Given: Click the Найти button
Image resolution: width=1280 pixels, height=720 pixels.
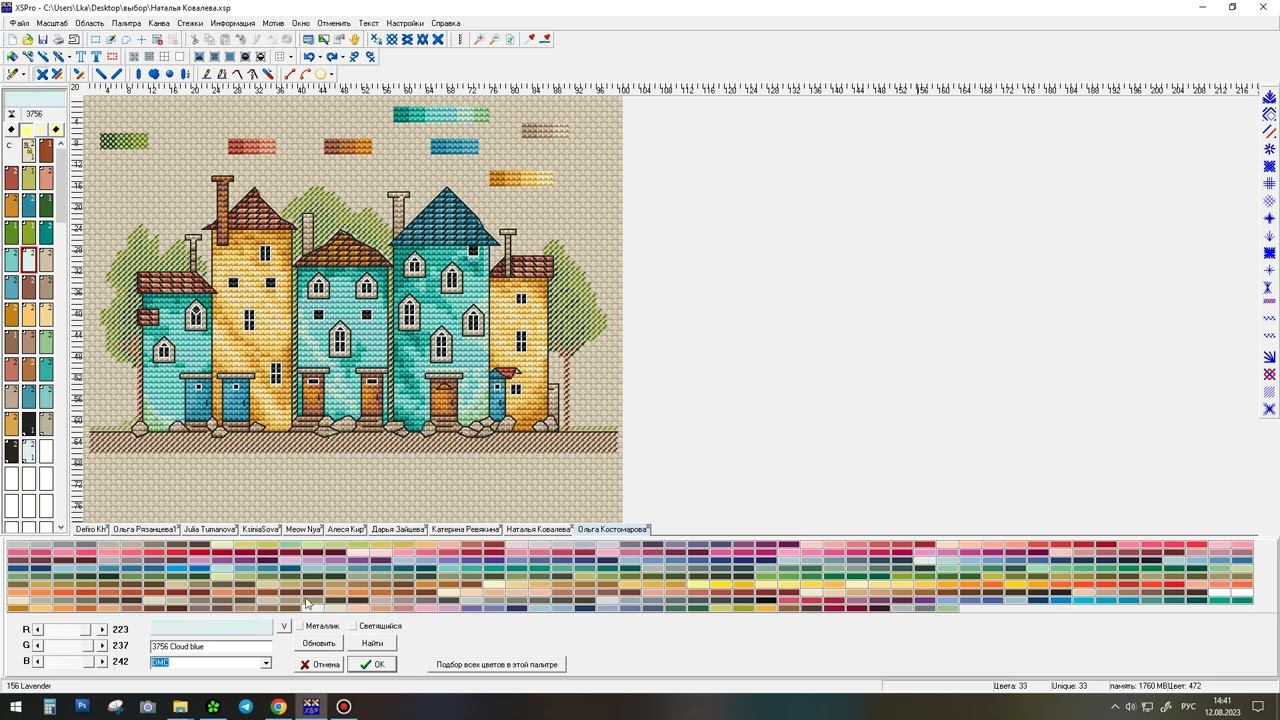Looking at the screenshot, I should pos(372,644).
